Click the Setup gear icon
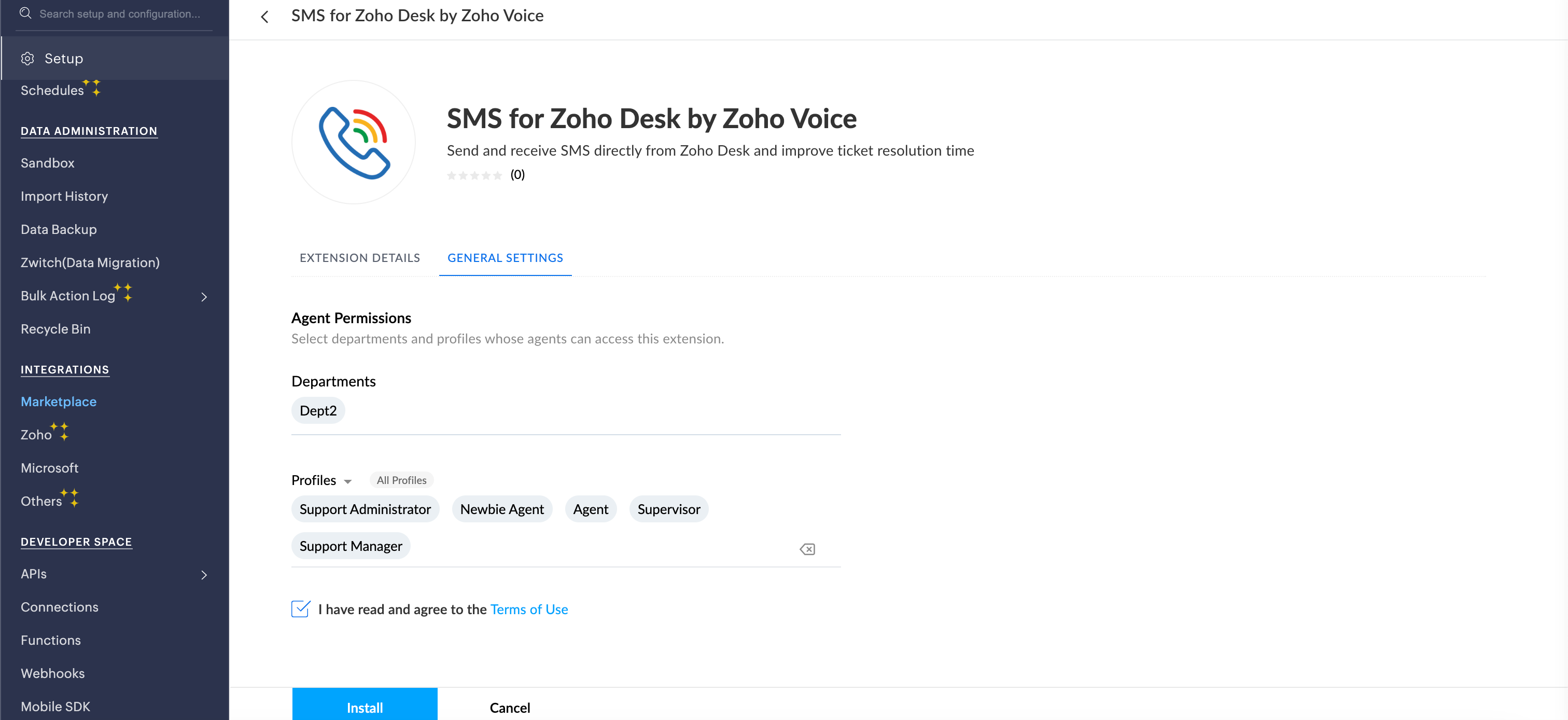Image resolution: width=1568 pixels, height=720 pixels. 27,59
